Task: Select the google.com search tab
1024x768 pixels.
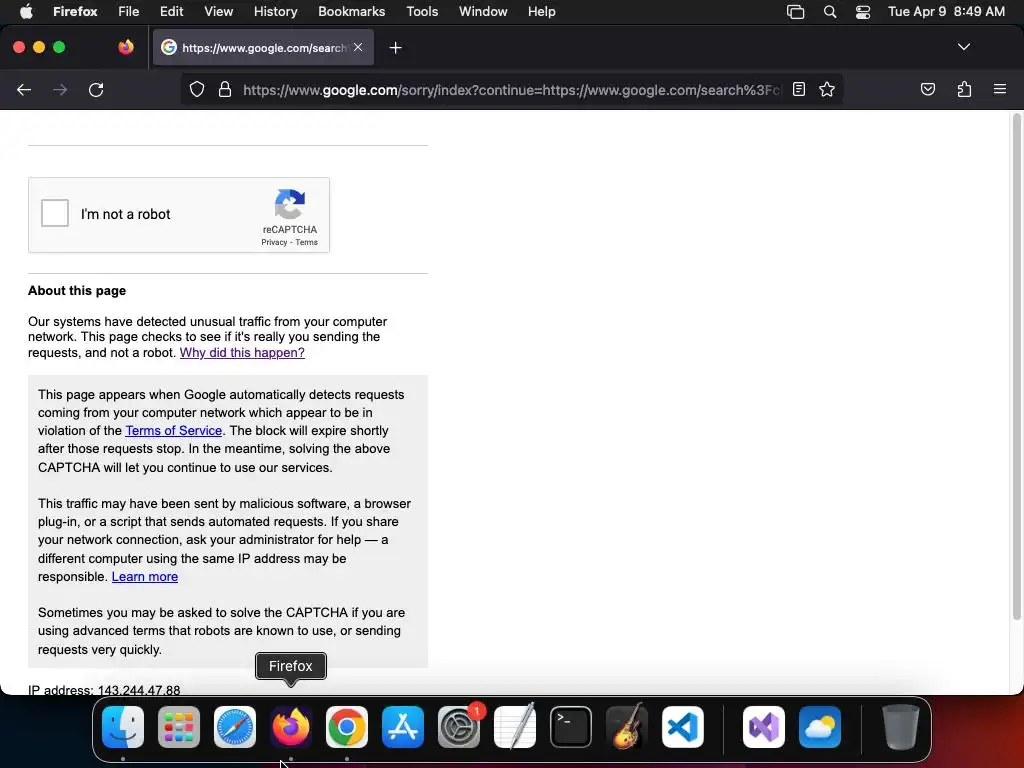Action: point(263,48)
